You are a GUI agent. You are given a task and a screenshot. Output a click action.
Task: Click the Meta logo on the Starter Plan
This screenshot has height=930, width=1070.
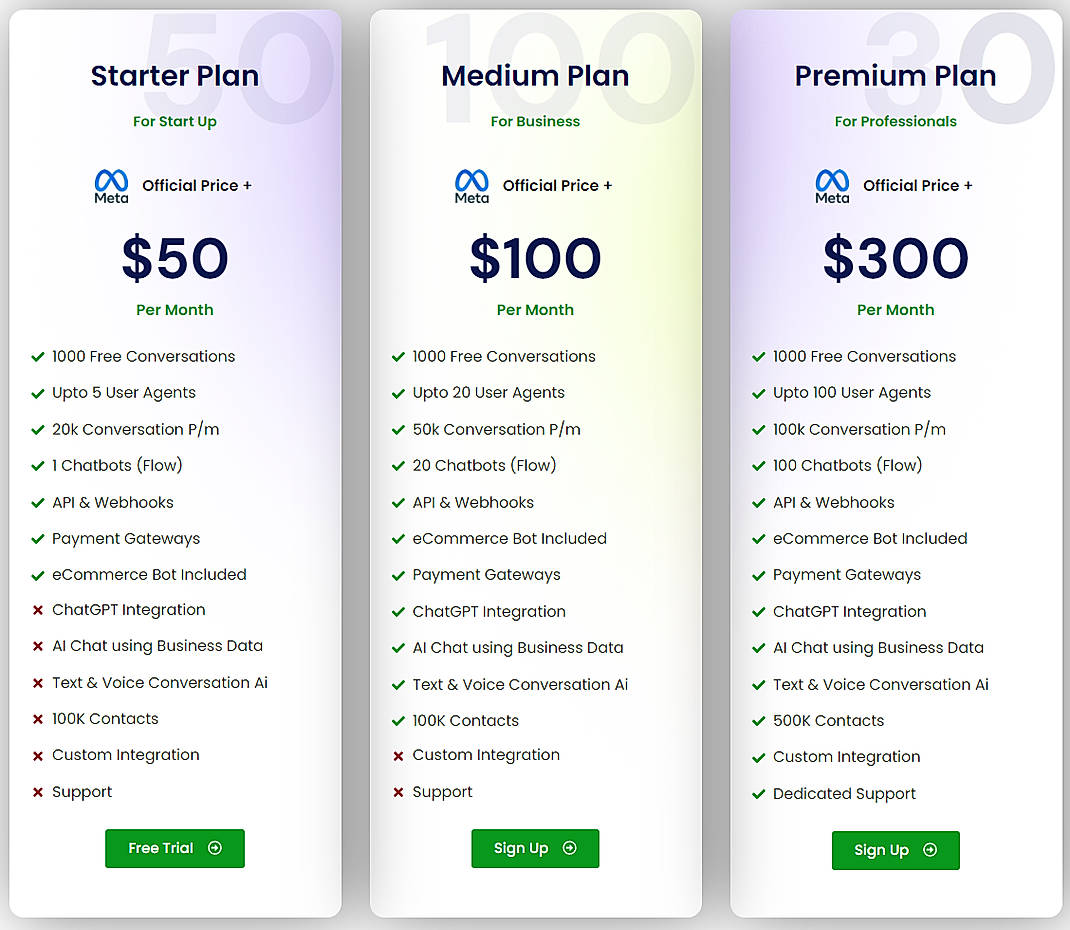pyautogui.click(x=111, y=185)
